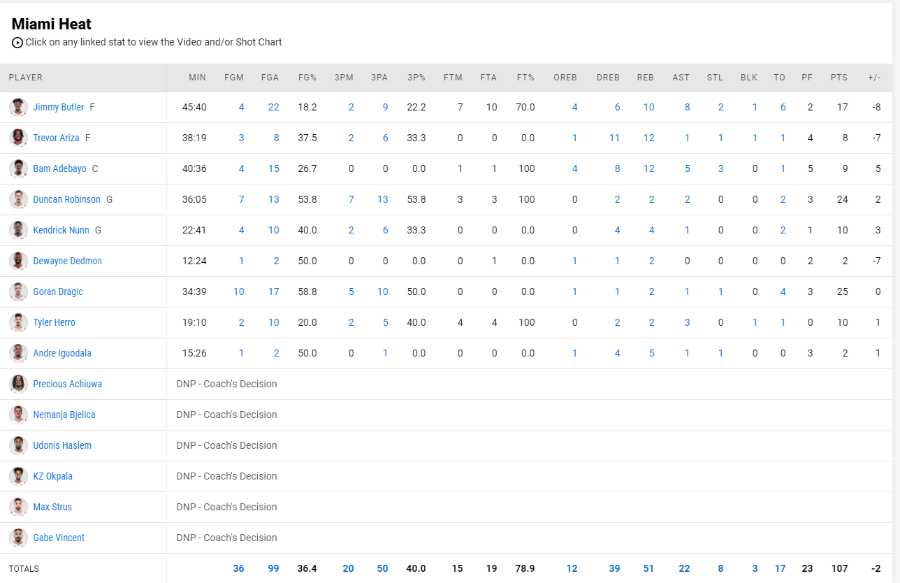The width and height of the screenshot is (900, 583).
Task: Open Dewayne Dedmon's headshot photo
Action: coord(18,261)
